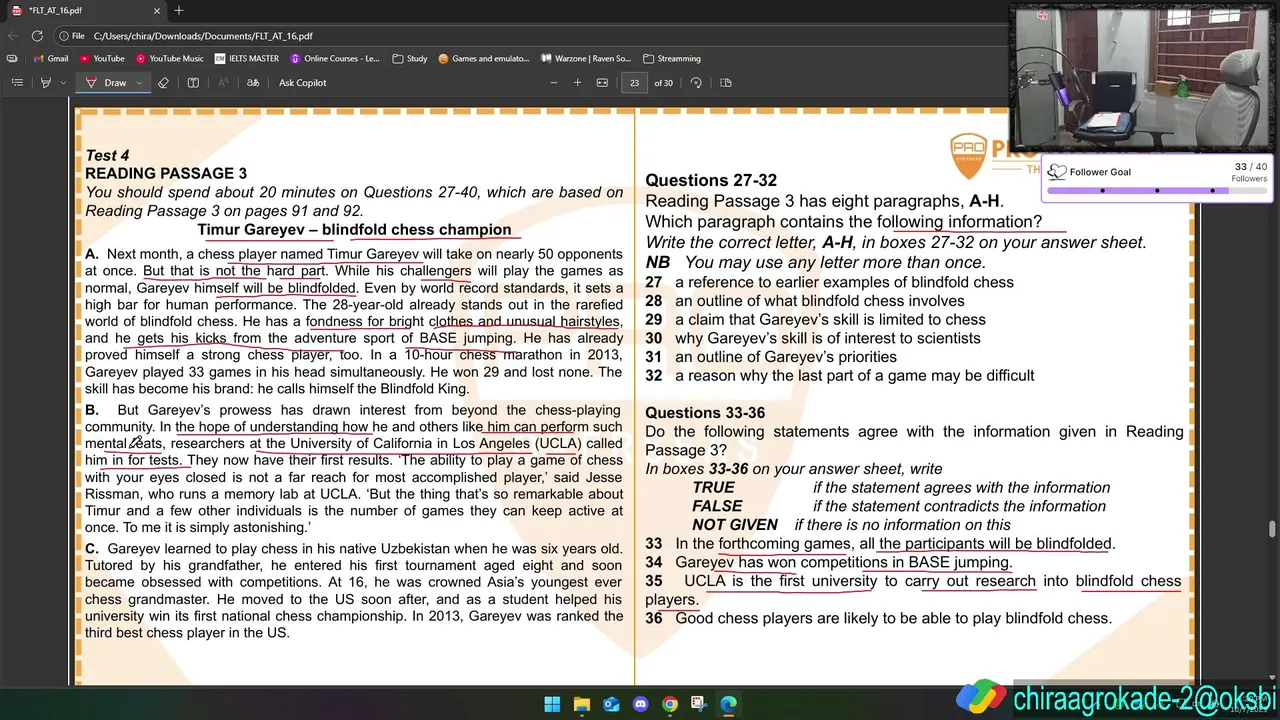The height and width of the screenshot is (720, 1280).
Task: Expand the Highlight color dropdown arrow
Action: click(x=62, y=83)
